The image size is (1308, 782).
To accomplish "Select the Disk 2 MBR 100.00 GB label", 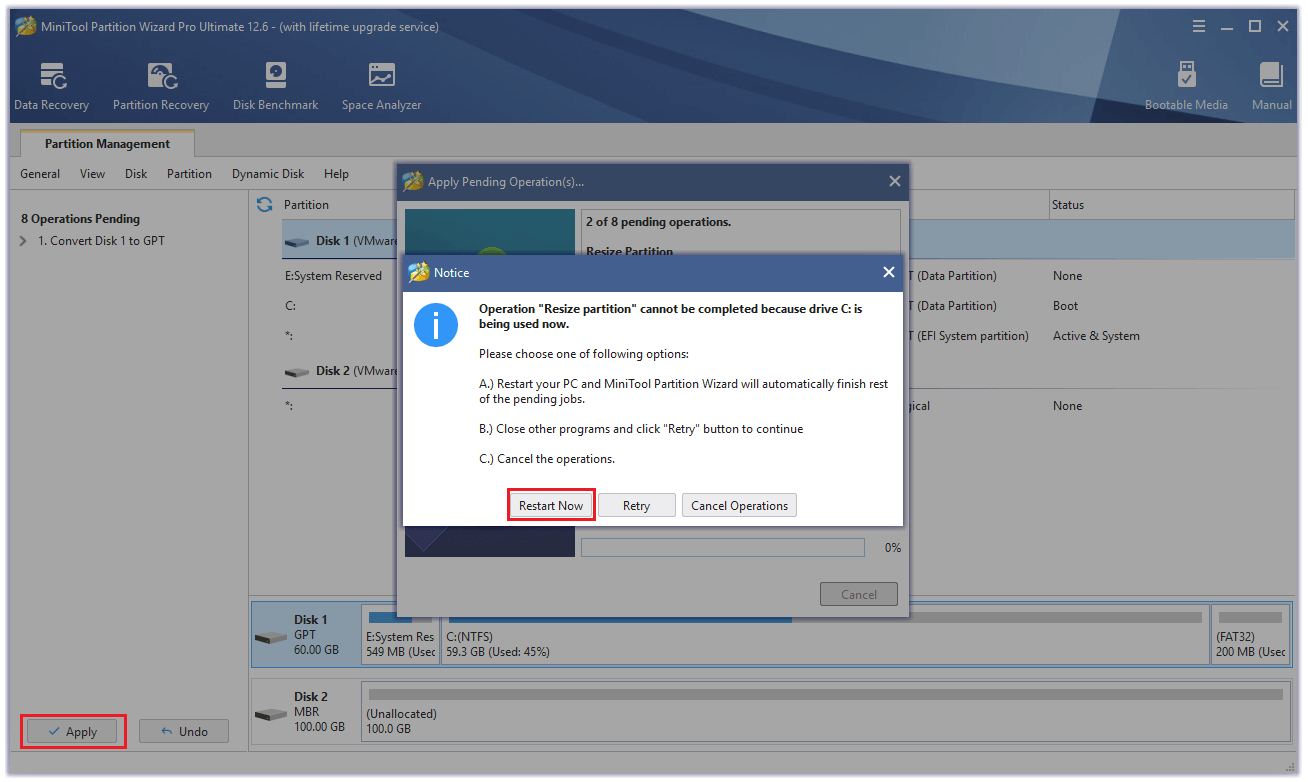I will 319,712.
